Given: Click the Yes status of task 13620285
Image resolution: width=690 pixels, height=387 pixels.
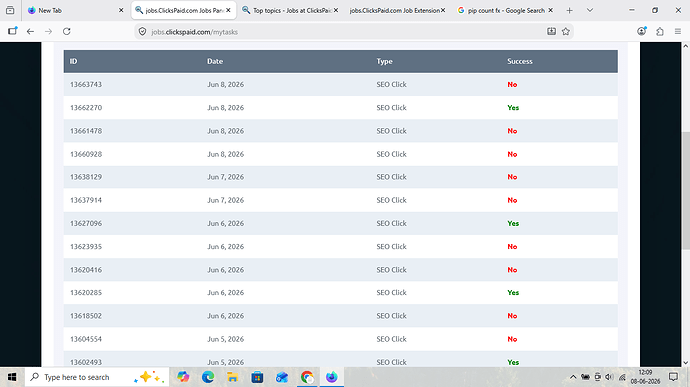Looking at the screenshot, I should (513, 293).
